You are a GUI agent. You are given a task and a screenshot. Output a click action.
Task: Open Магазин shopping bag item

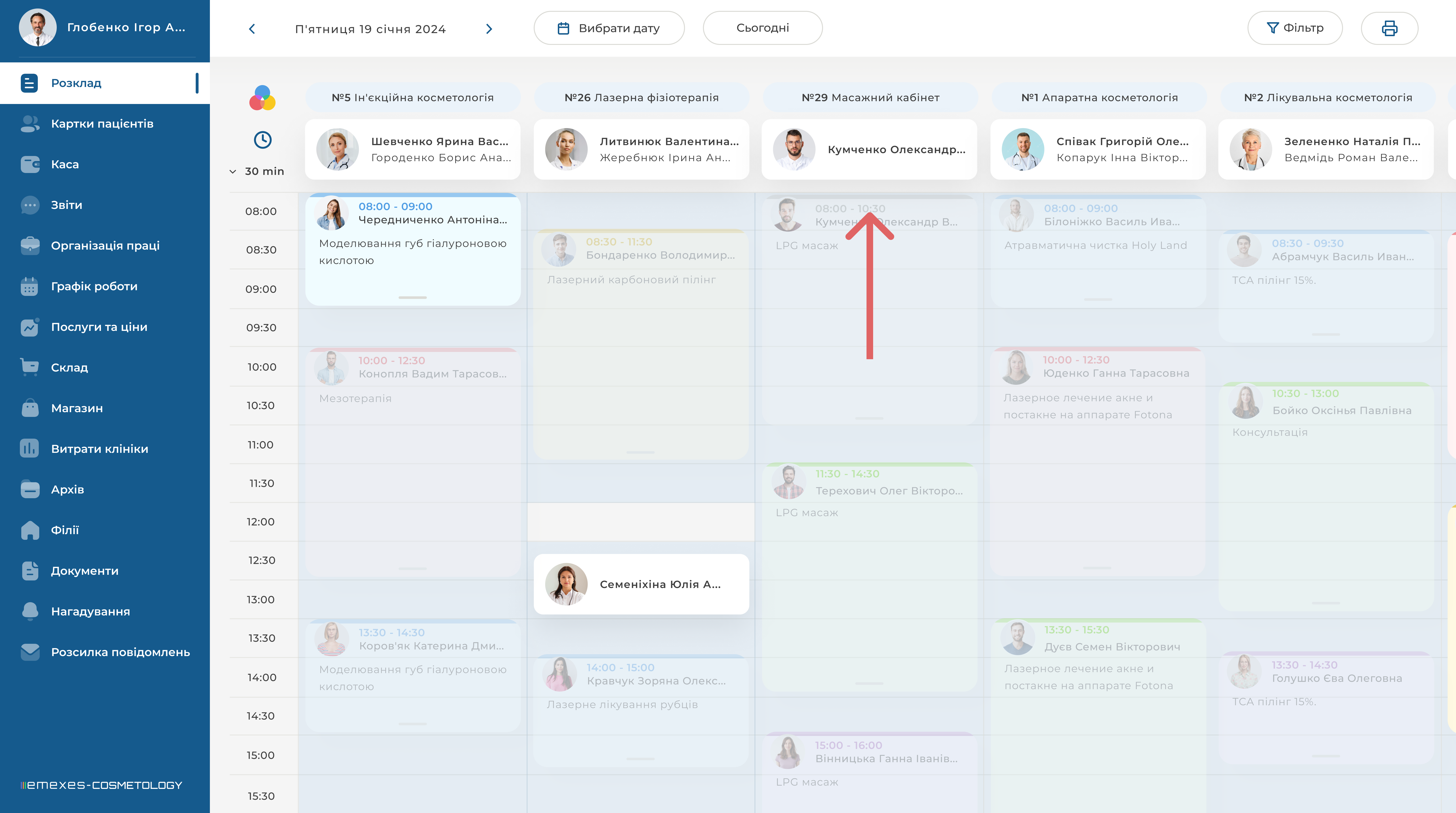[x=30, y=408]
